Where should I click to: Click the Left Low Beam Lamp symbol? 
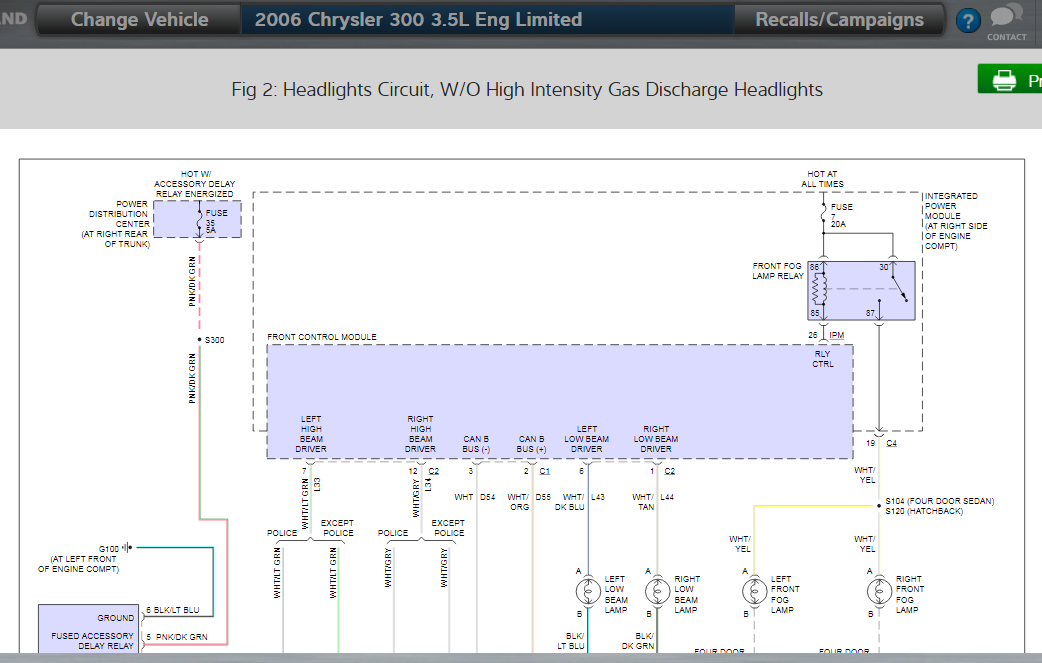pyautogui.click(x=588, y=590)
